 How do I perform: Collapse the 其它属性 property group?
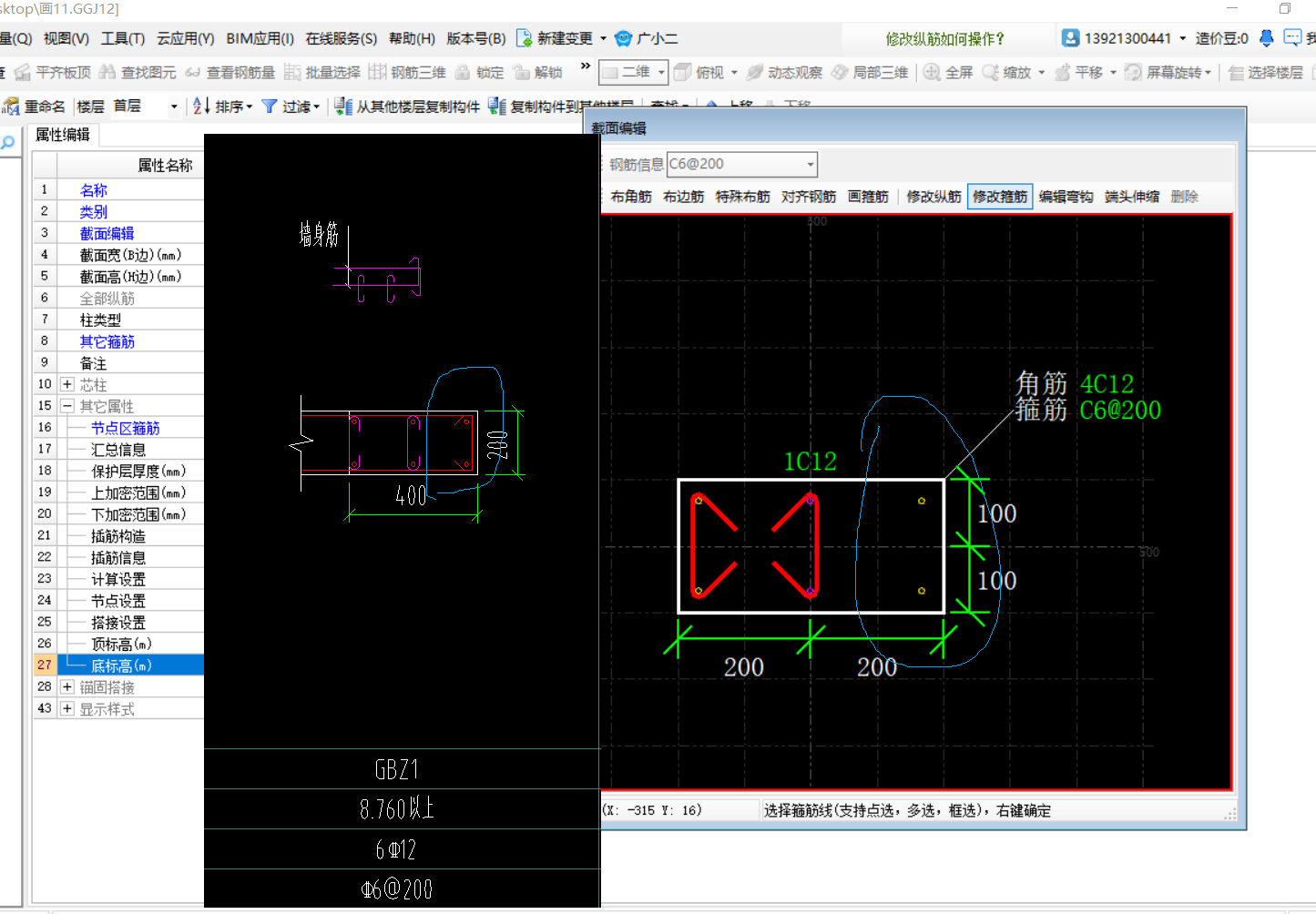67,406
